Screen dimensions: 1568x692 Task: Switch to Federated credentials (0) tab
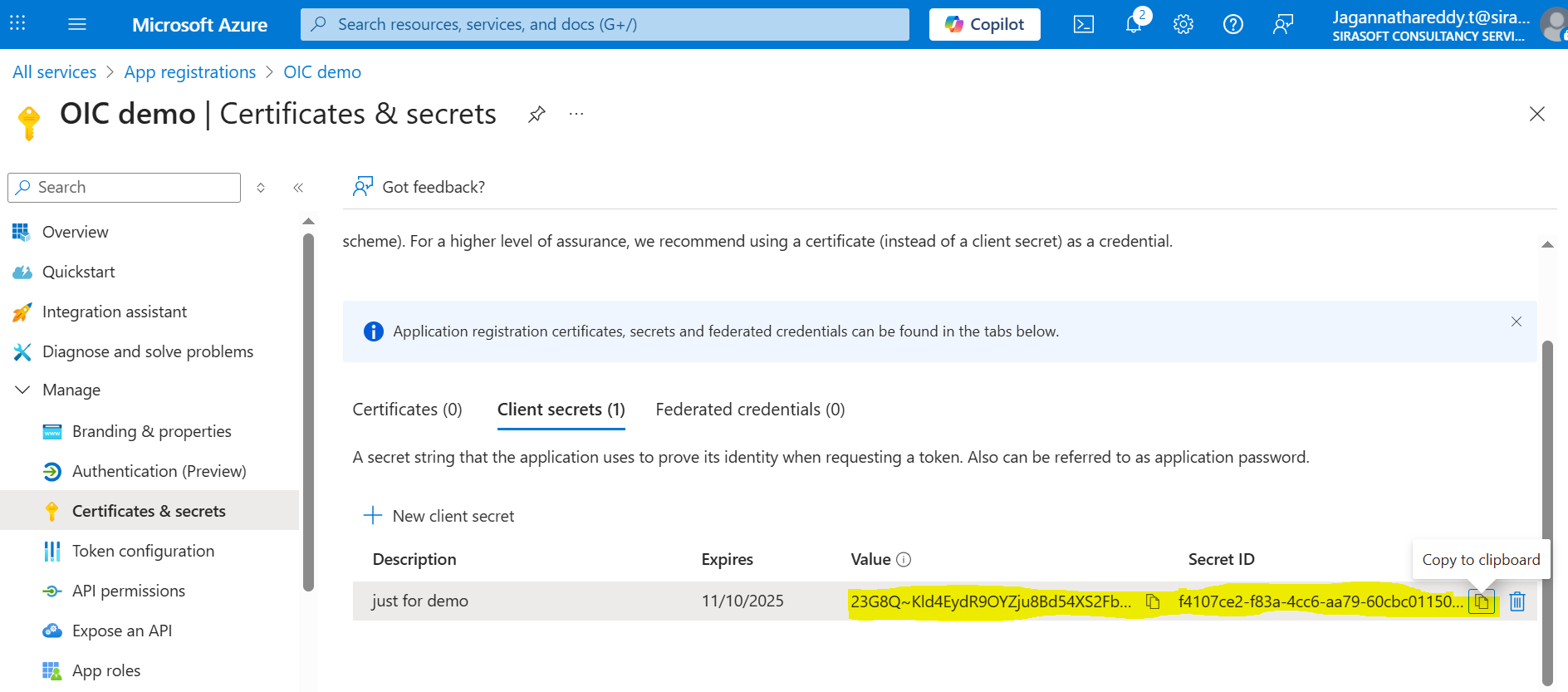[750, 410]
